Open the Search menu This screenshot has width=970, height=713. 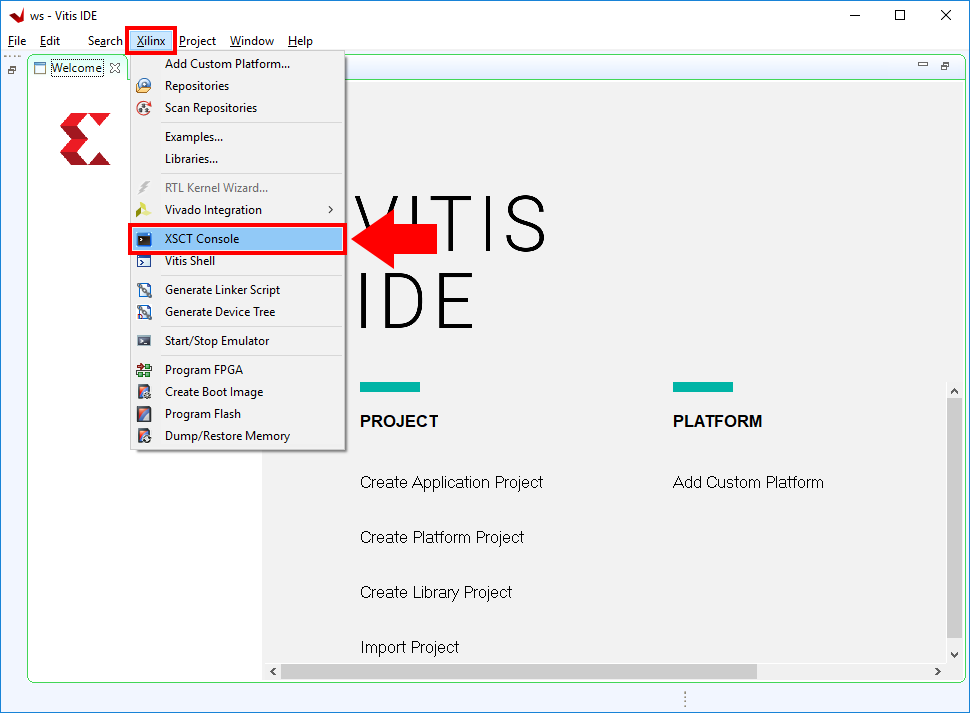coord(105,41)
